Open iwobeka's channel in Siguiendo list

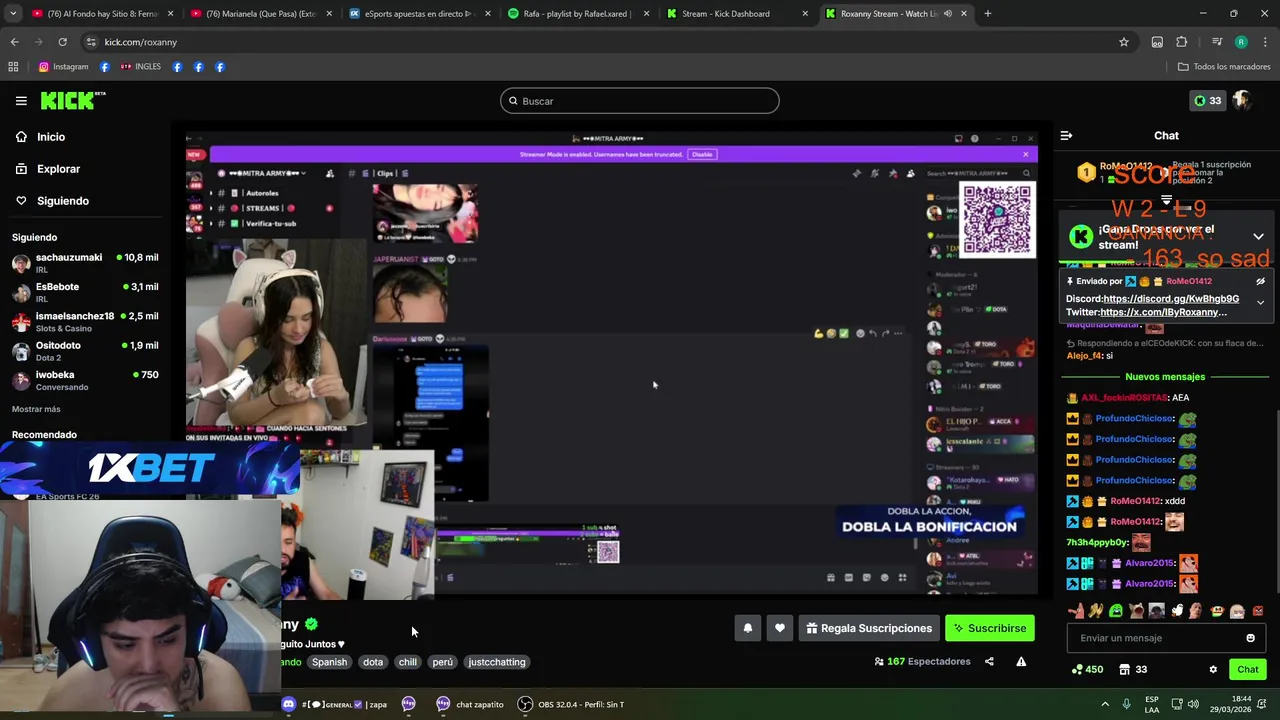(x=85, y=380)
